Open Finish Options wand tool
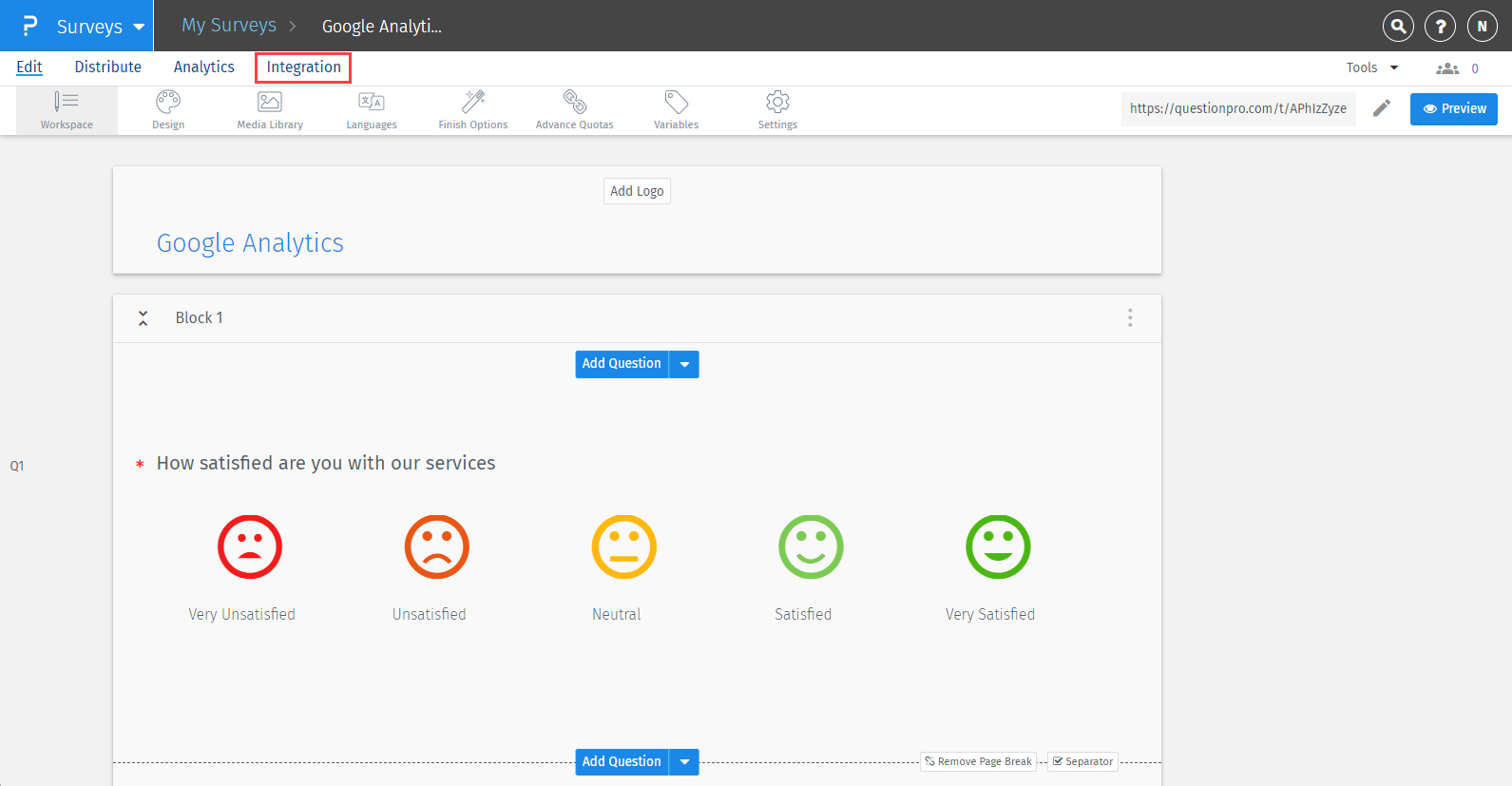 coord(473,110)
